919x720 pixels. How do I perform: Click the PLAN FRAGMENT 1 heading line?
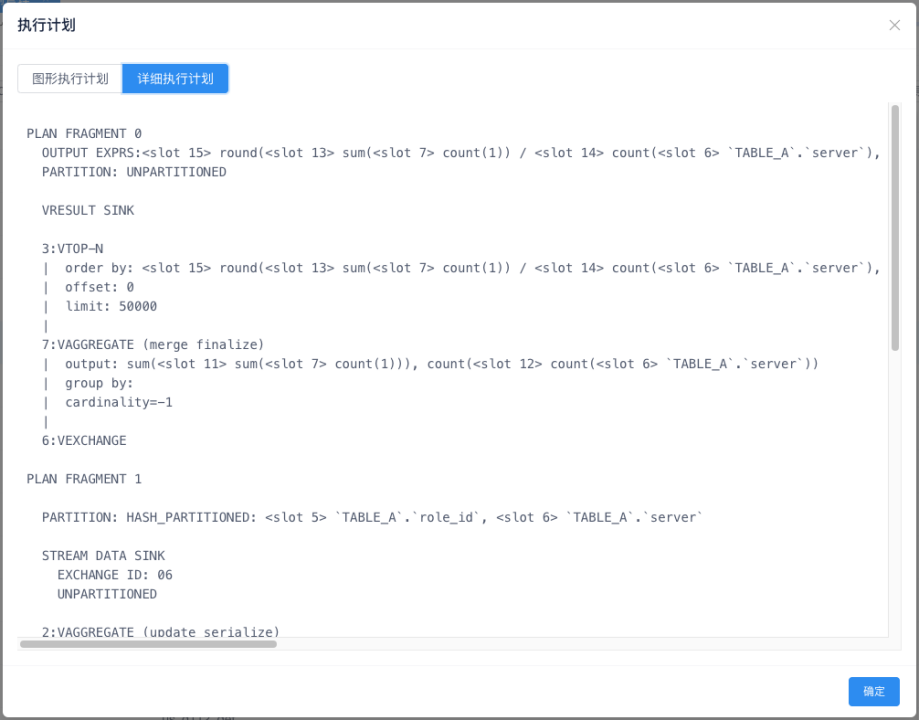click(84, 479)
